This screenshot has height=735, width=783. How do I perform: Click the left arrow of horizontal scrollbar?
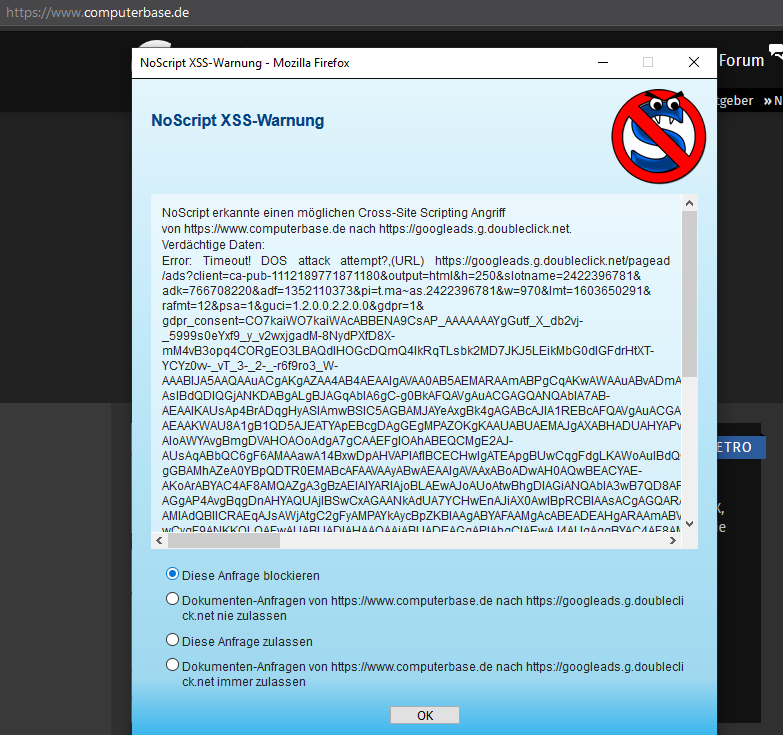(x=159, y=541)
